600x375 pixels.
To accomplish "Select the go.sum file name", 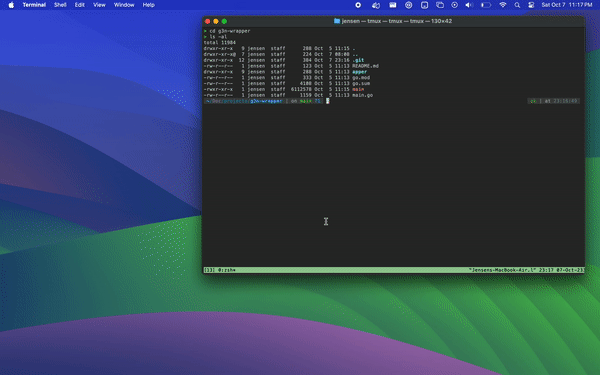I will [361, 83].
